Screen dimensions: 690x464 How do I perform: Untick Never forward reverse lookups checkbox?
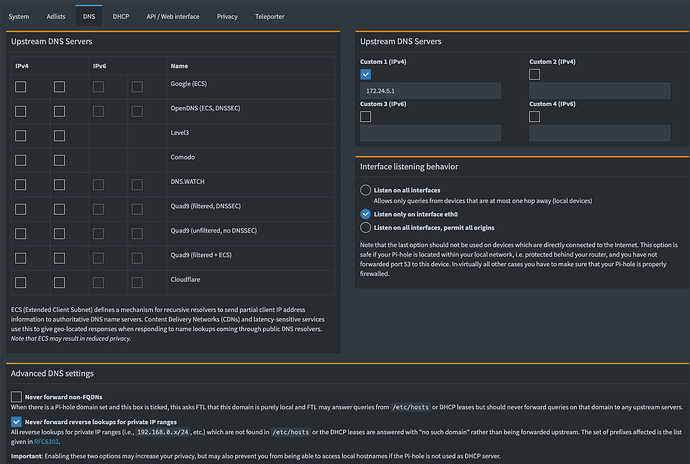click(16, 421)
